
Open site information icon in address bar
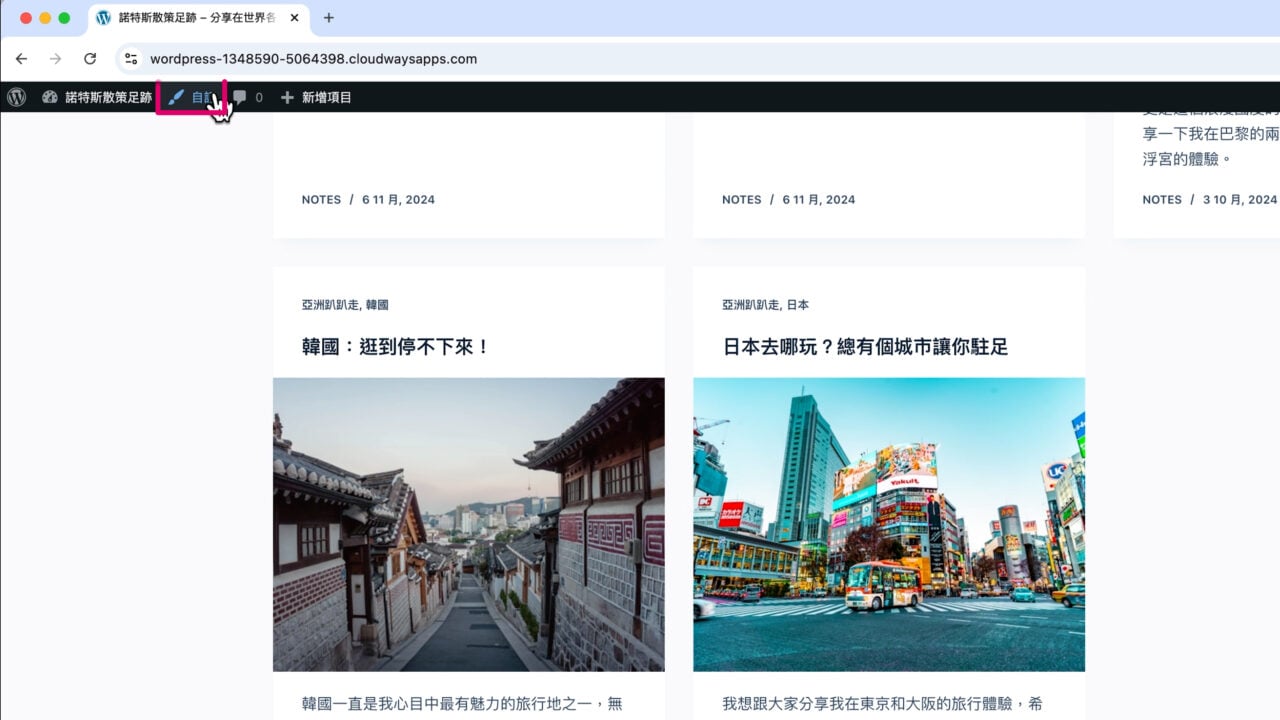[131, 59]
